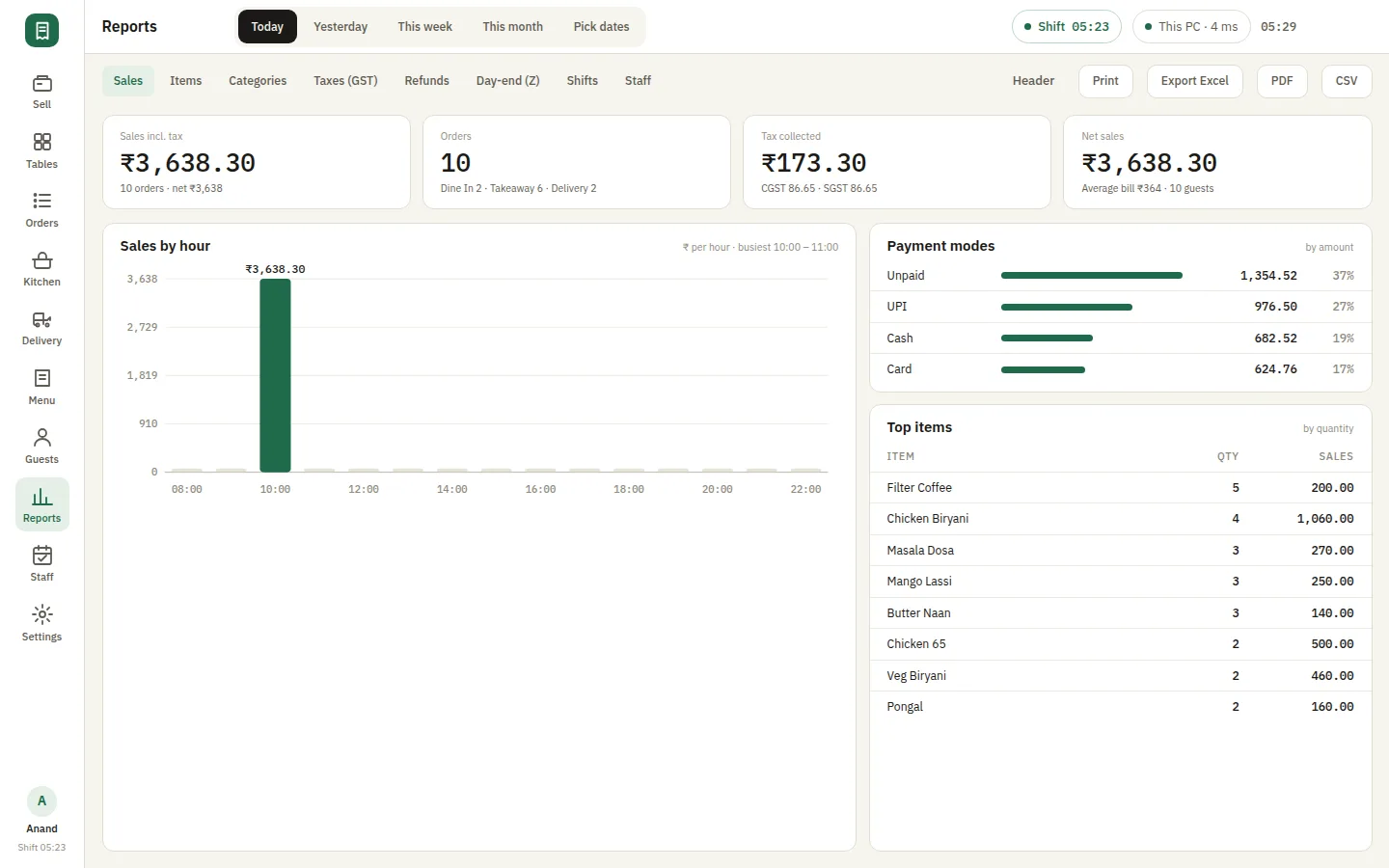Viewport: 1389px width, 868px height.
Task: Click the Shift 05:23 status pill
Action: tap(1066, 27)
